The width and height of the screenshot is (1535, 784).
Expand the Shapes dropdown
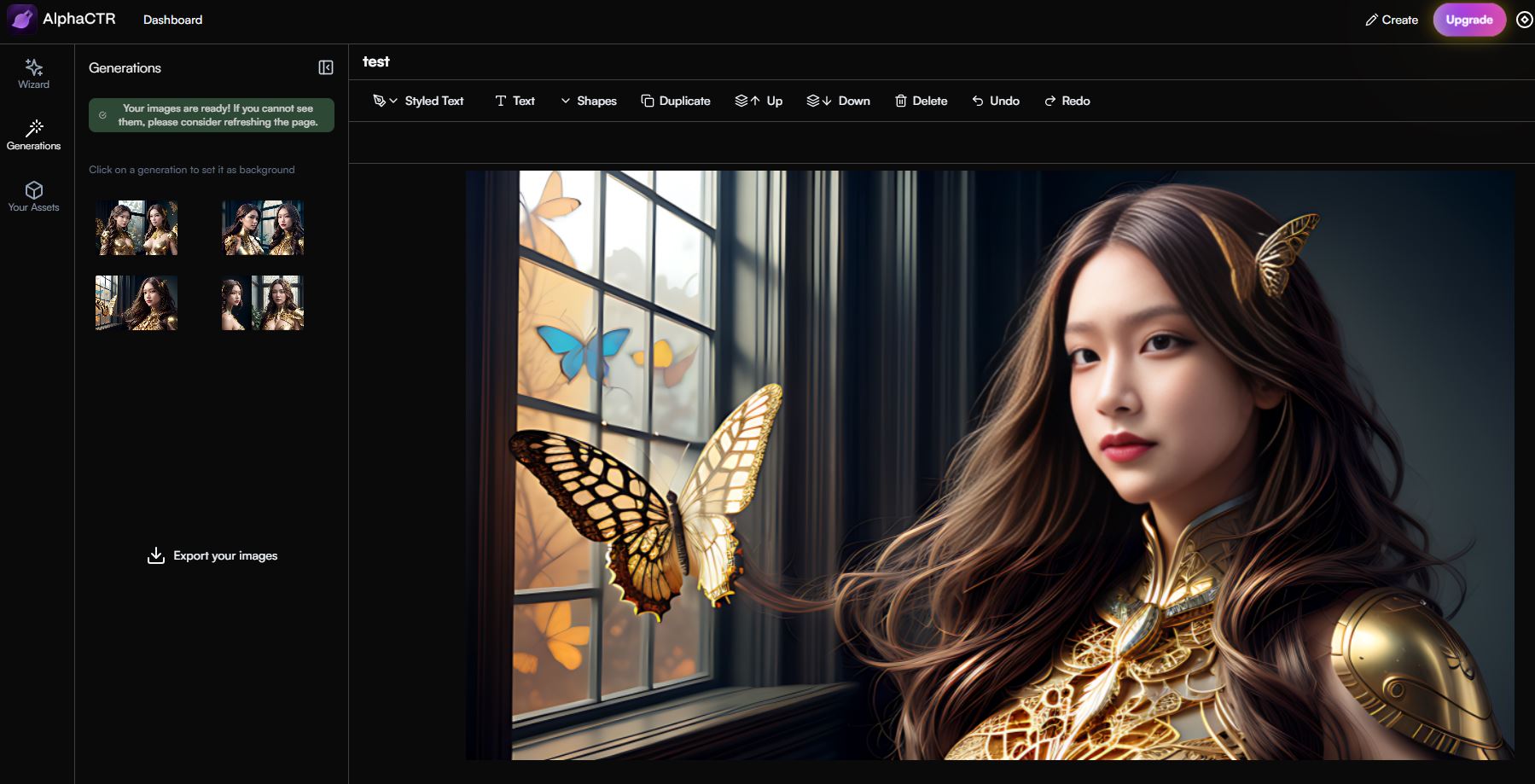588,101
